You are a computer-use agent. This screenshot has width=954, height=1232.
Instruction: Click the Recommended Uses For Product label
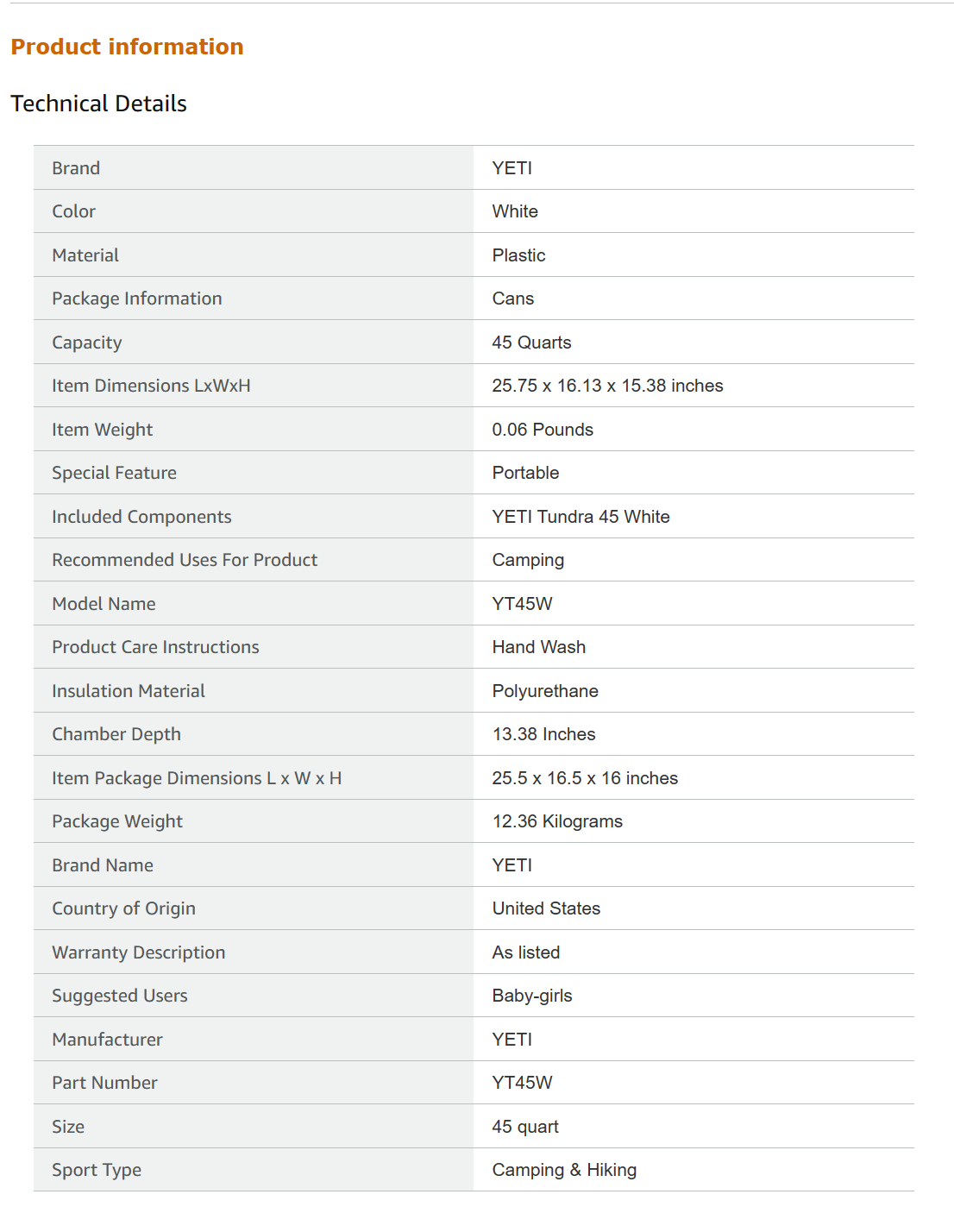pos(185,560)
